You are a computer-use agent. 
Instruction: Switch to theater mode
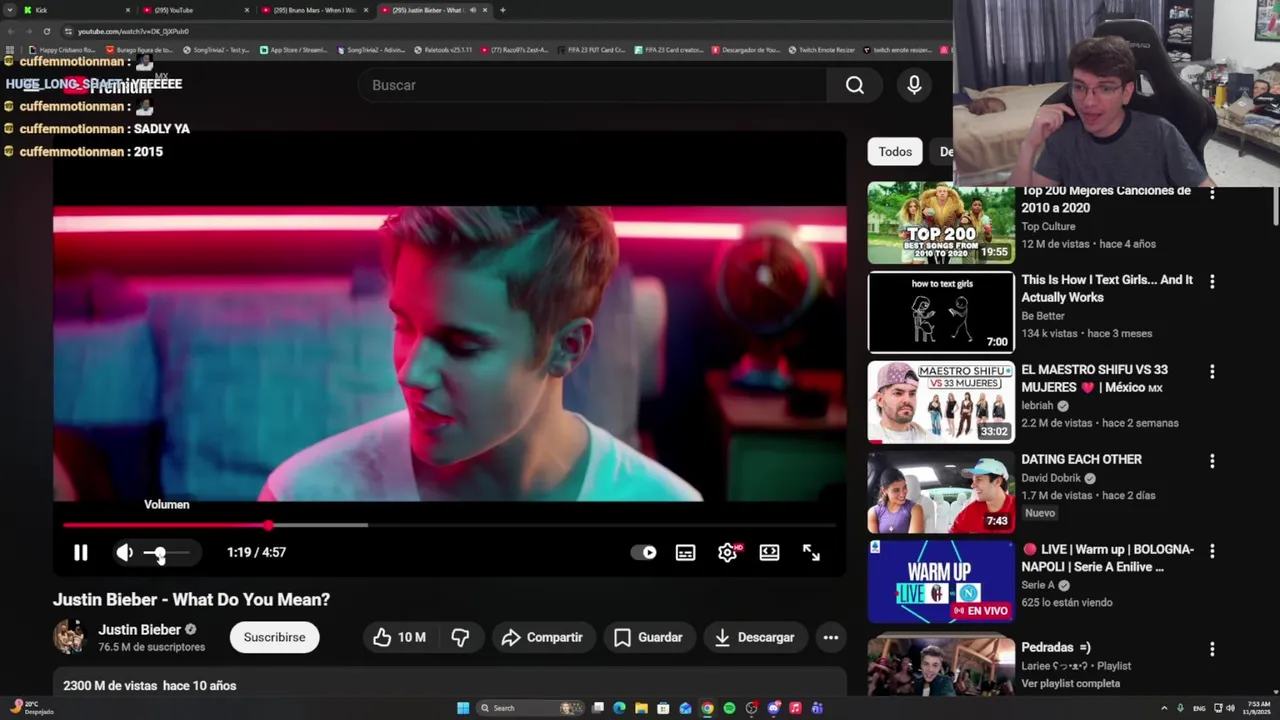click(769, 552)
